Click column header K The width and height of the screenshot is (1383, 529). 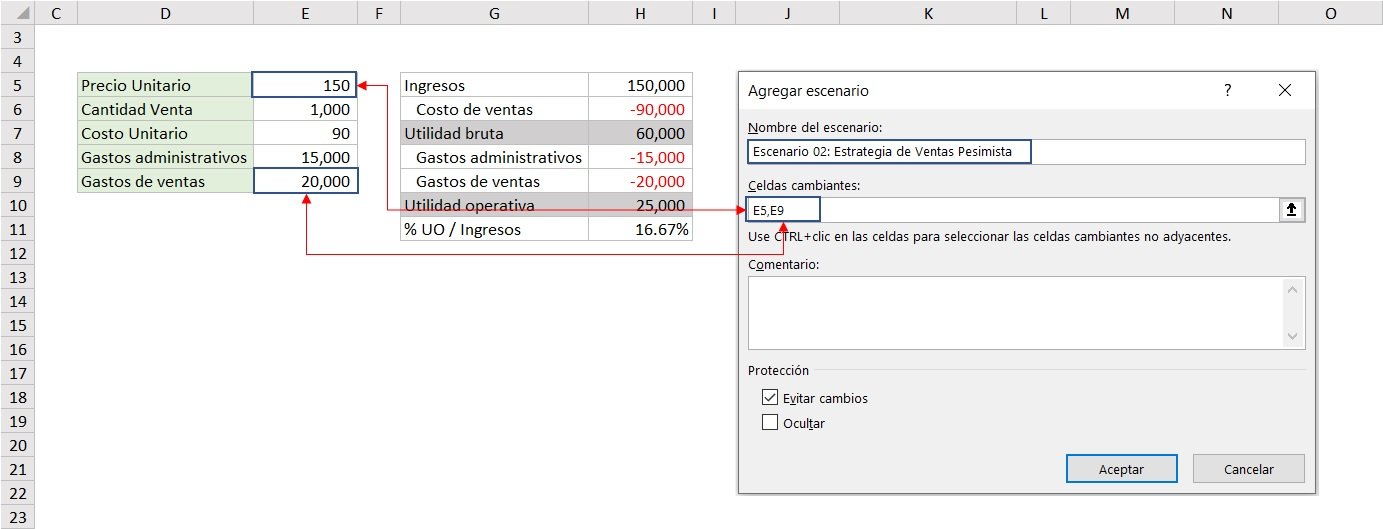point(928,12)
